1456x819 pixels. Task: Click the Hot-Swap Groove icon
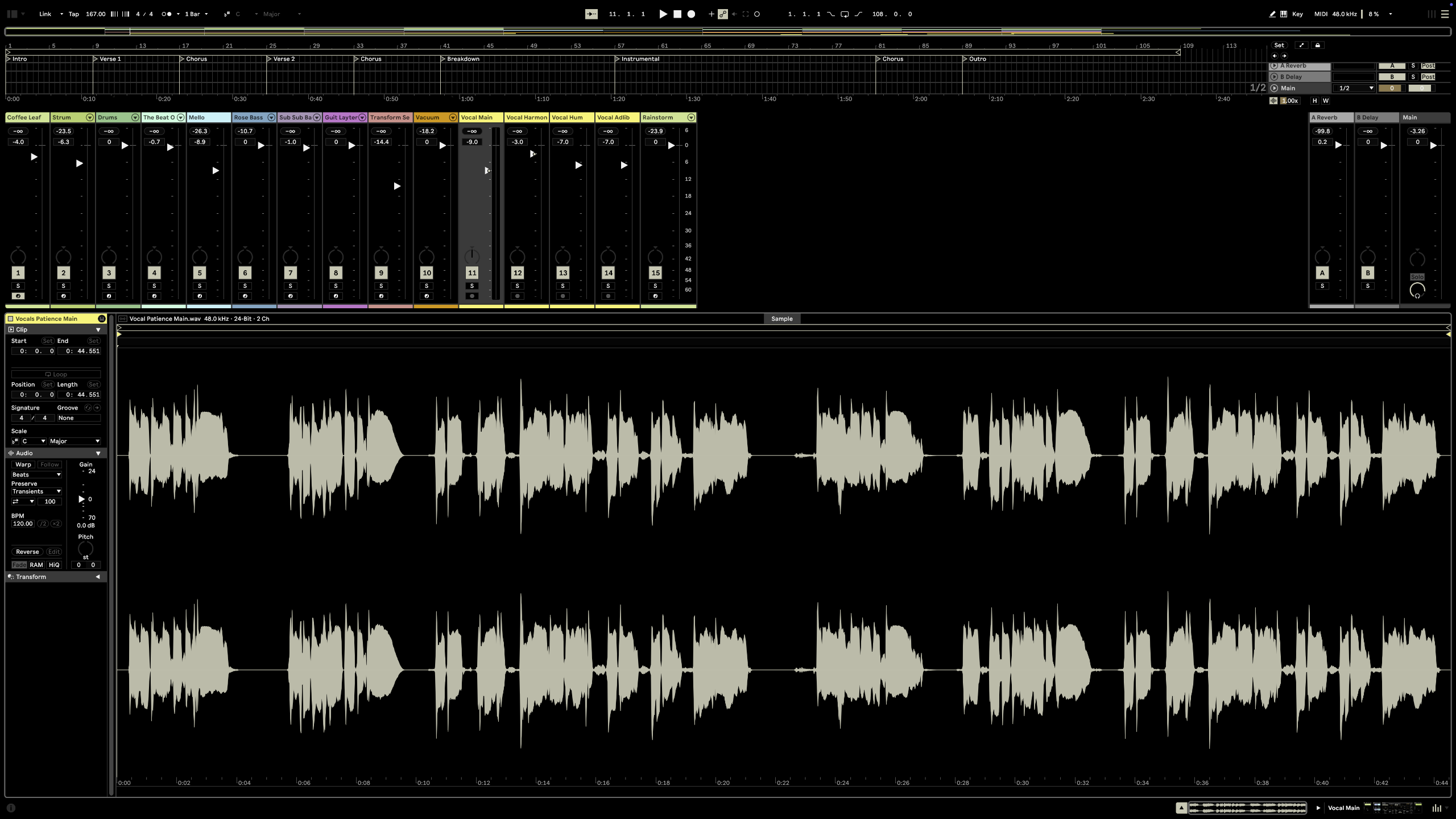88,408
